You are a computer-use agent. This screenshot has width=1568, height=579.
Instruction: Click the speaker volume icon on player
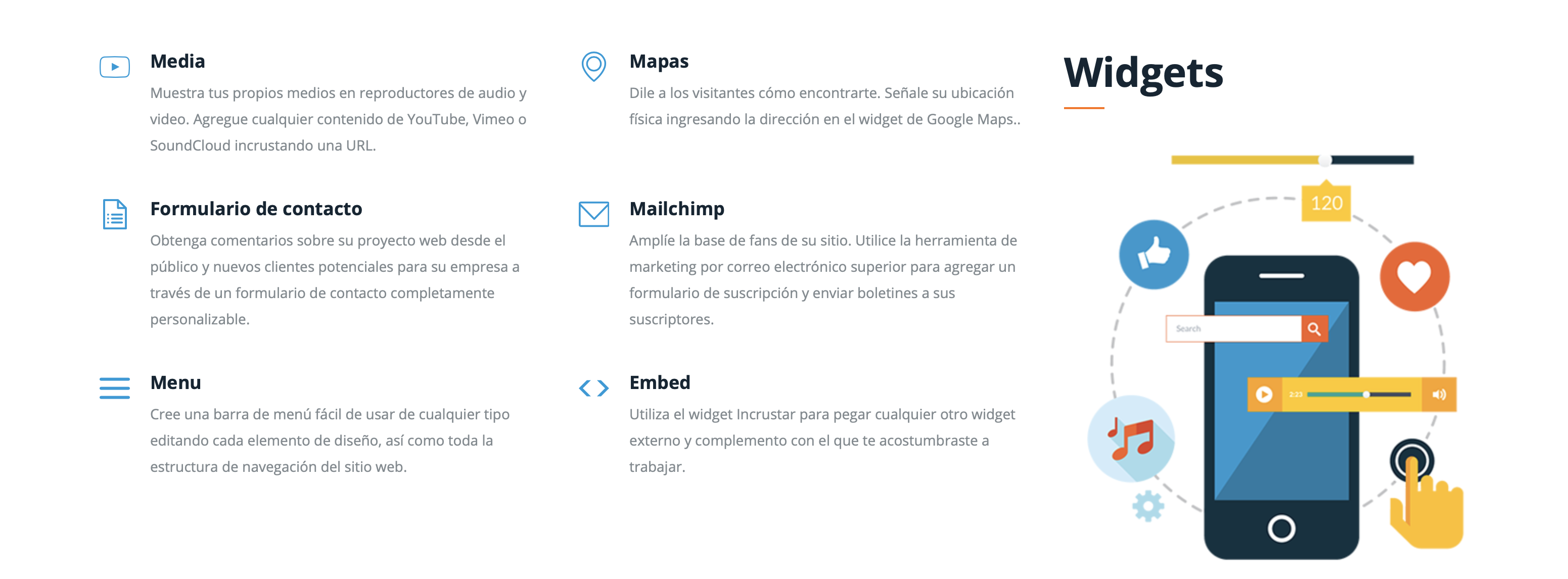tap(1439, 395)
